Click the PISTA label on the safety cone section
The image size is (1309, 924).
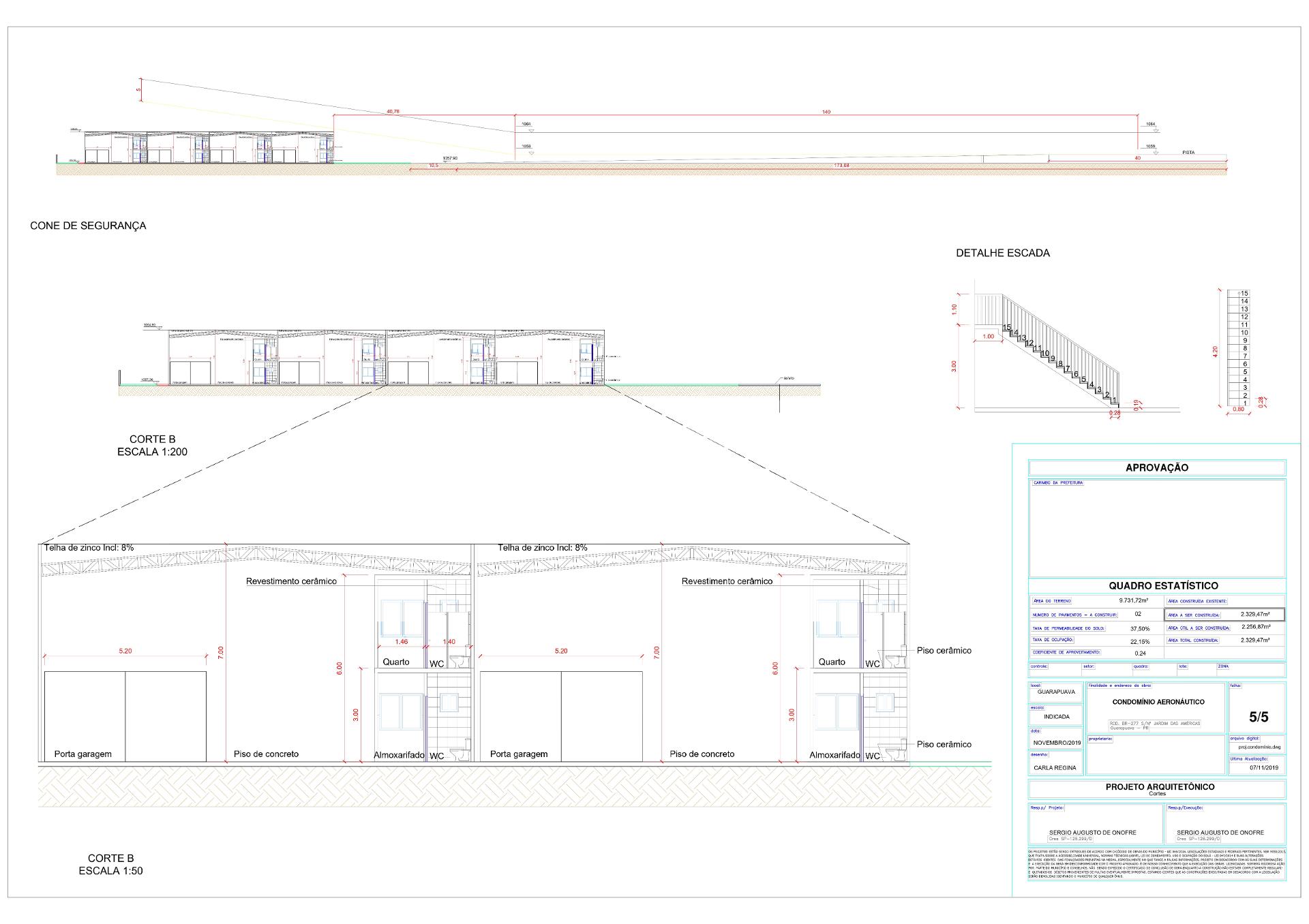[x=1188, y=153]
